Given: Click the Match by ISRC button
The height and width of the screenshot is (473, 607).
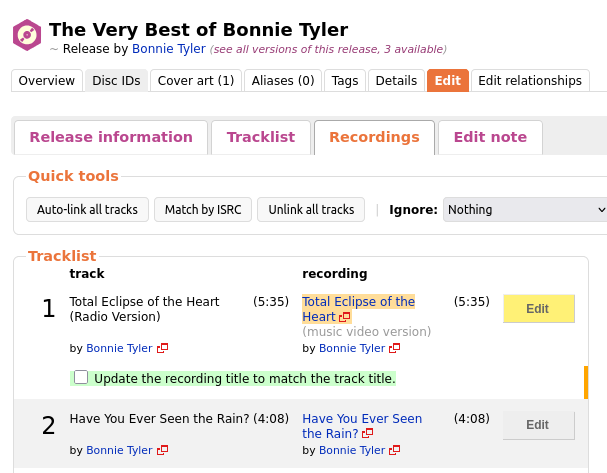Looking at the screenshot, I should pos(203,209).
